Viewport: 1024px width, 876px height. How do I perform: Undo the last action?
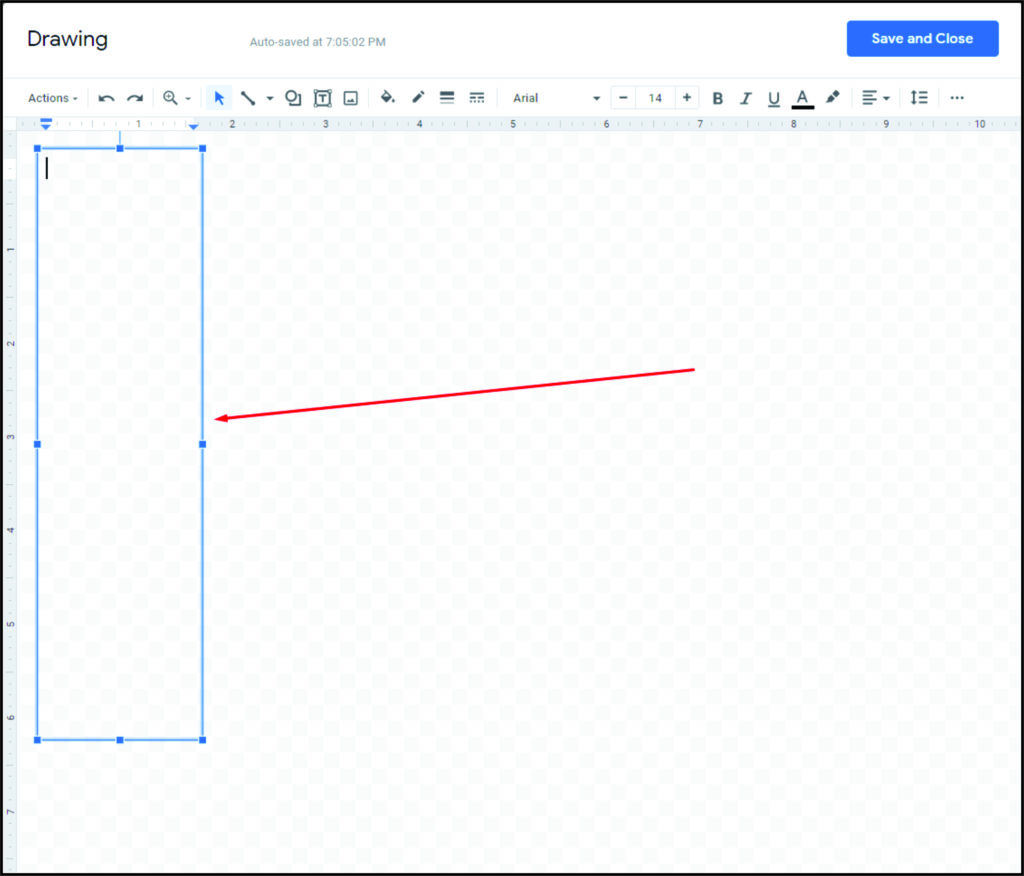point(106,97)
